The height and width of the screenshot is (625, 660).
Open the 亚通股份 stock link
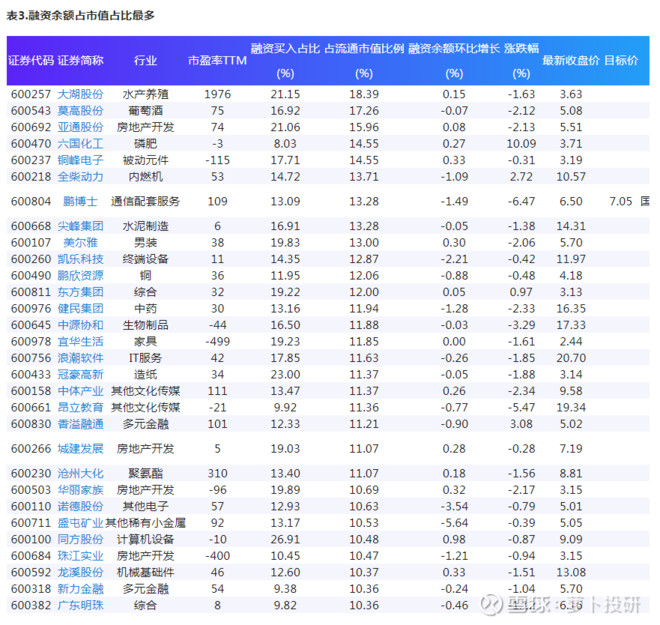click(80, 127)
